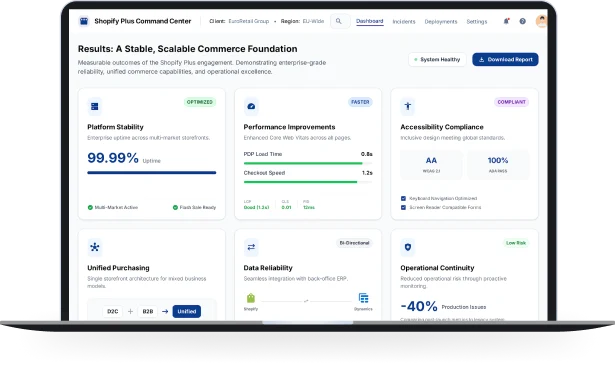Click the Shopify Plus Command Center logo icon
The image size is (615, 366).
point(84,21)
